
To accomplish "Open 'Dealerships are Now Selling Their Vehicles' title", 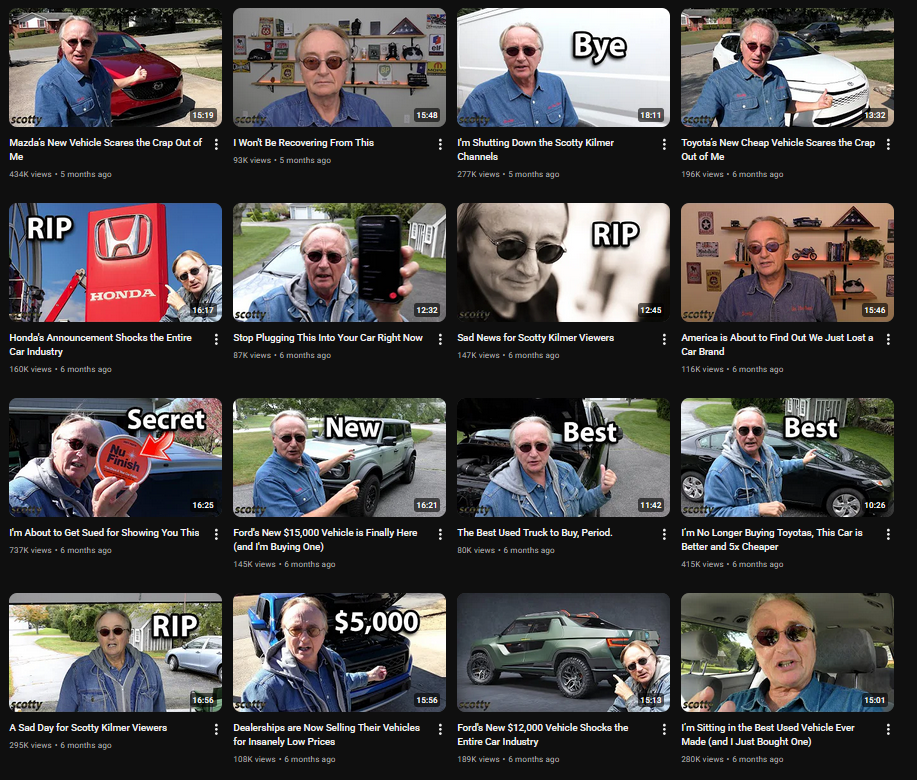I will point(326,734).
